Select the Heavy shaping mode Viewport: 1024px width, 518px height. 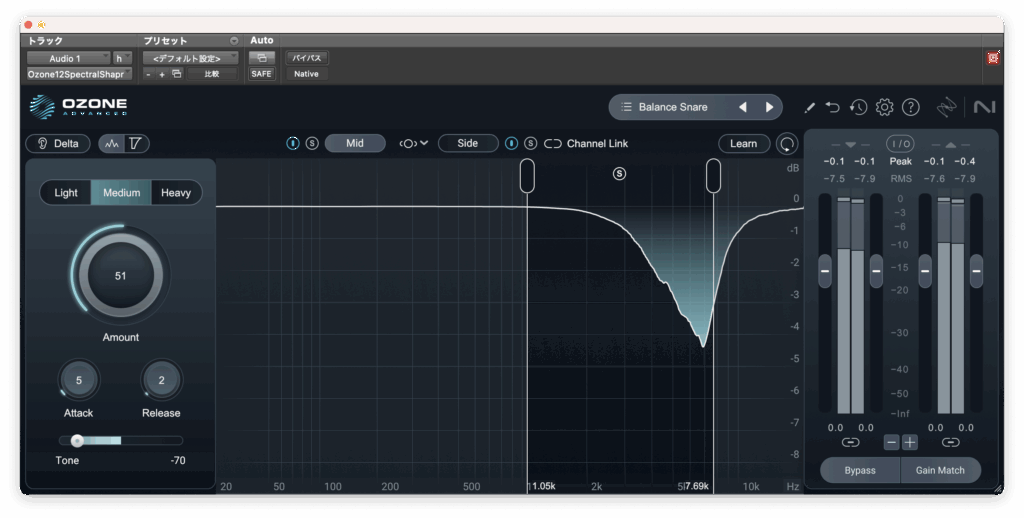pyautogui.click(x=176, y=193)
